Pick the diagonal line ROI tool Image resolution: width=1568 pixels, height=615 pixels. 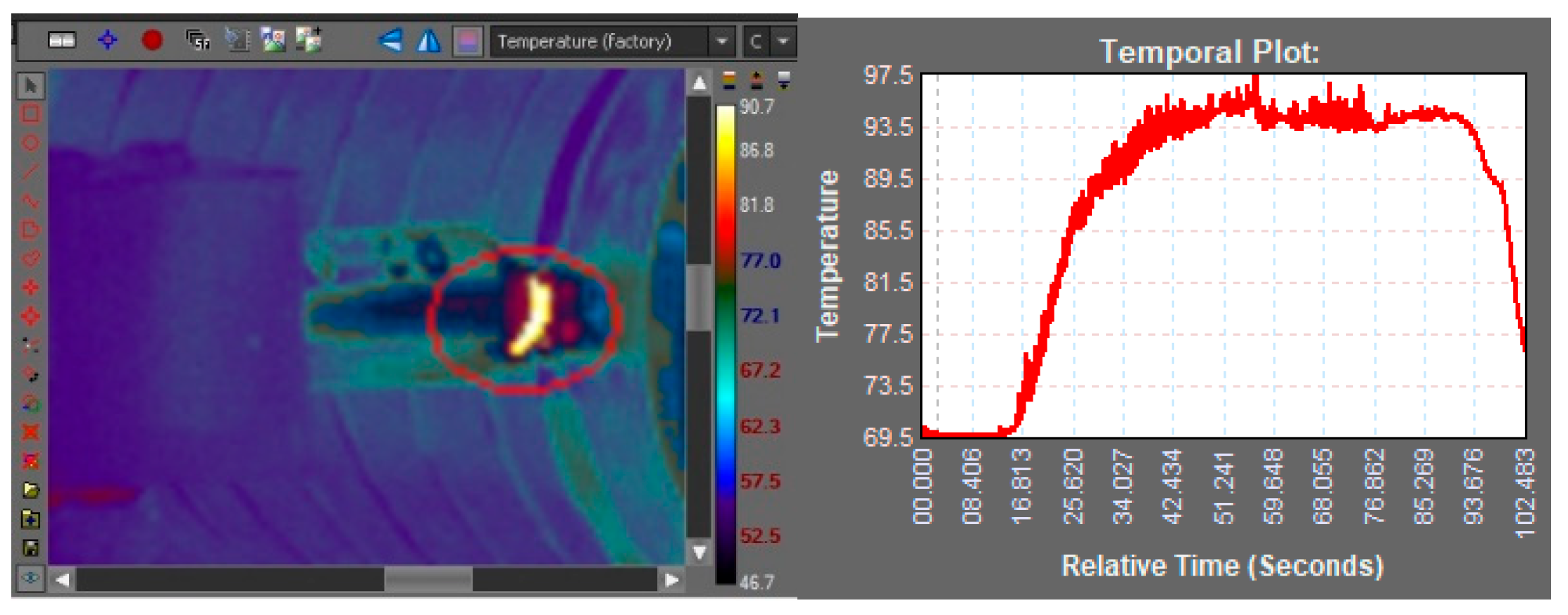30,172
